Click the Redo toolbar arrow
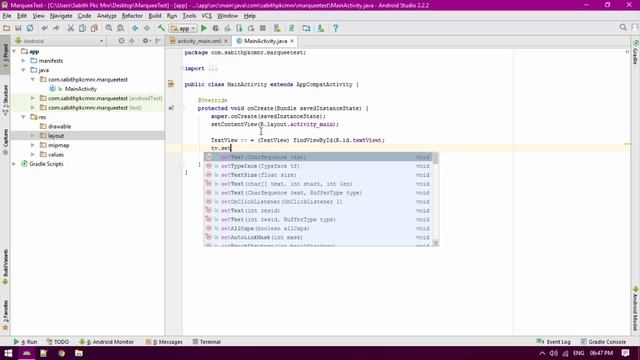Viewport: 640px width, 360px height. [x=56, y=28]
